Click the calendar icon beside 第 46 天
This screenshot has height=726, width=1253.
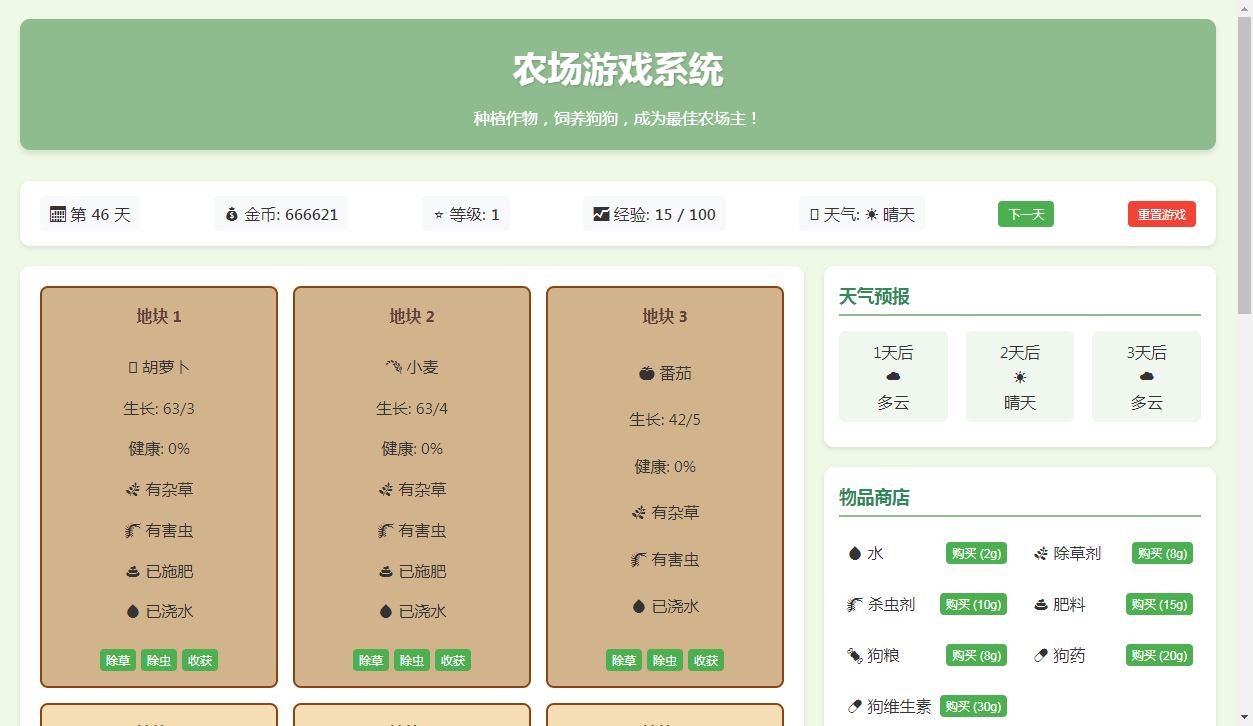click(55, 214)
